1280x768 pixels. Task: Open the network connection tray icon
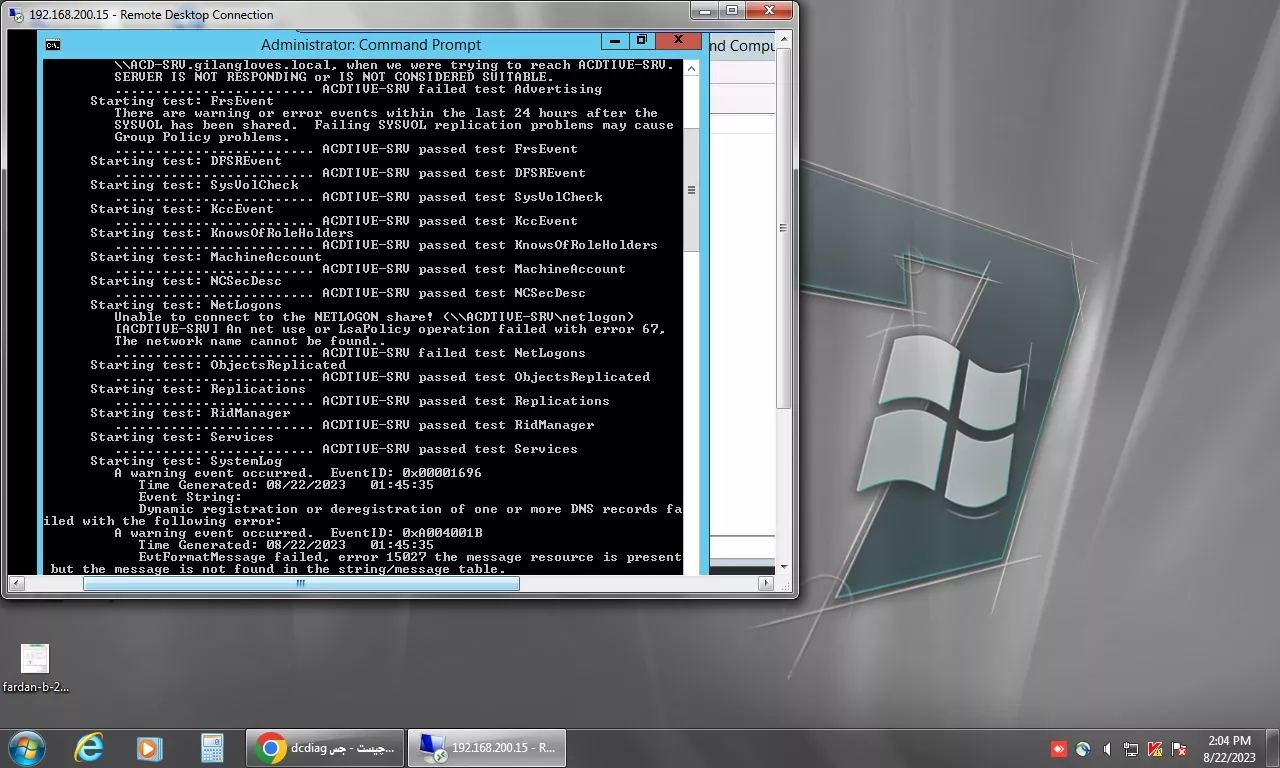[1131, 748]
